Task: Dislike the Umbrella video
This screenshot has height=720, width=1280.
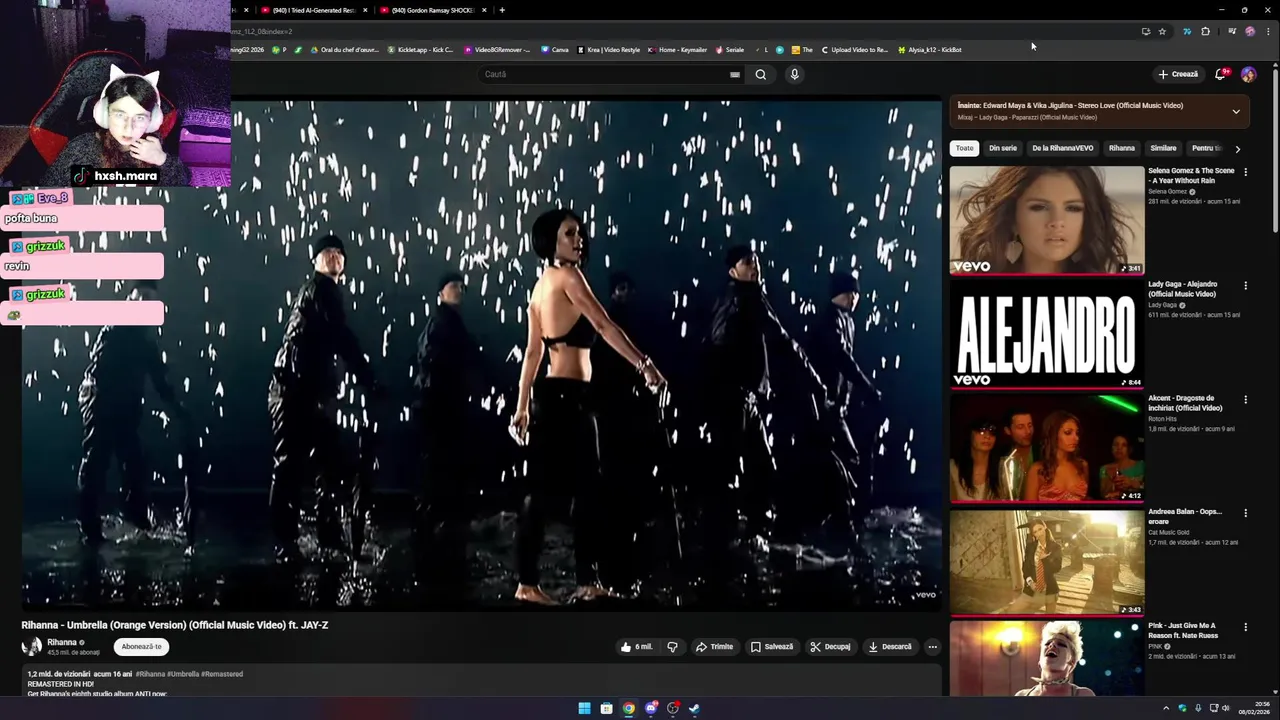Action: click(672, 647)
